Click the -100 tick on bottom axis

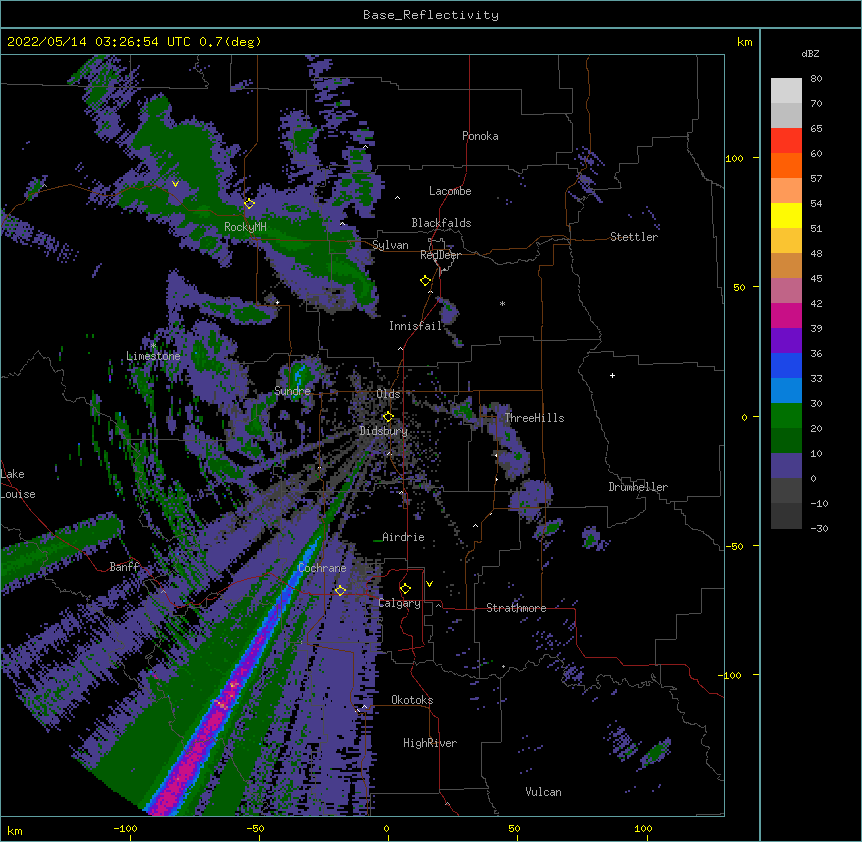point(125,828)
